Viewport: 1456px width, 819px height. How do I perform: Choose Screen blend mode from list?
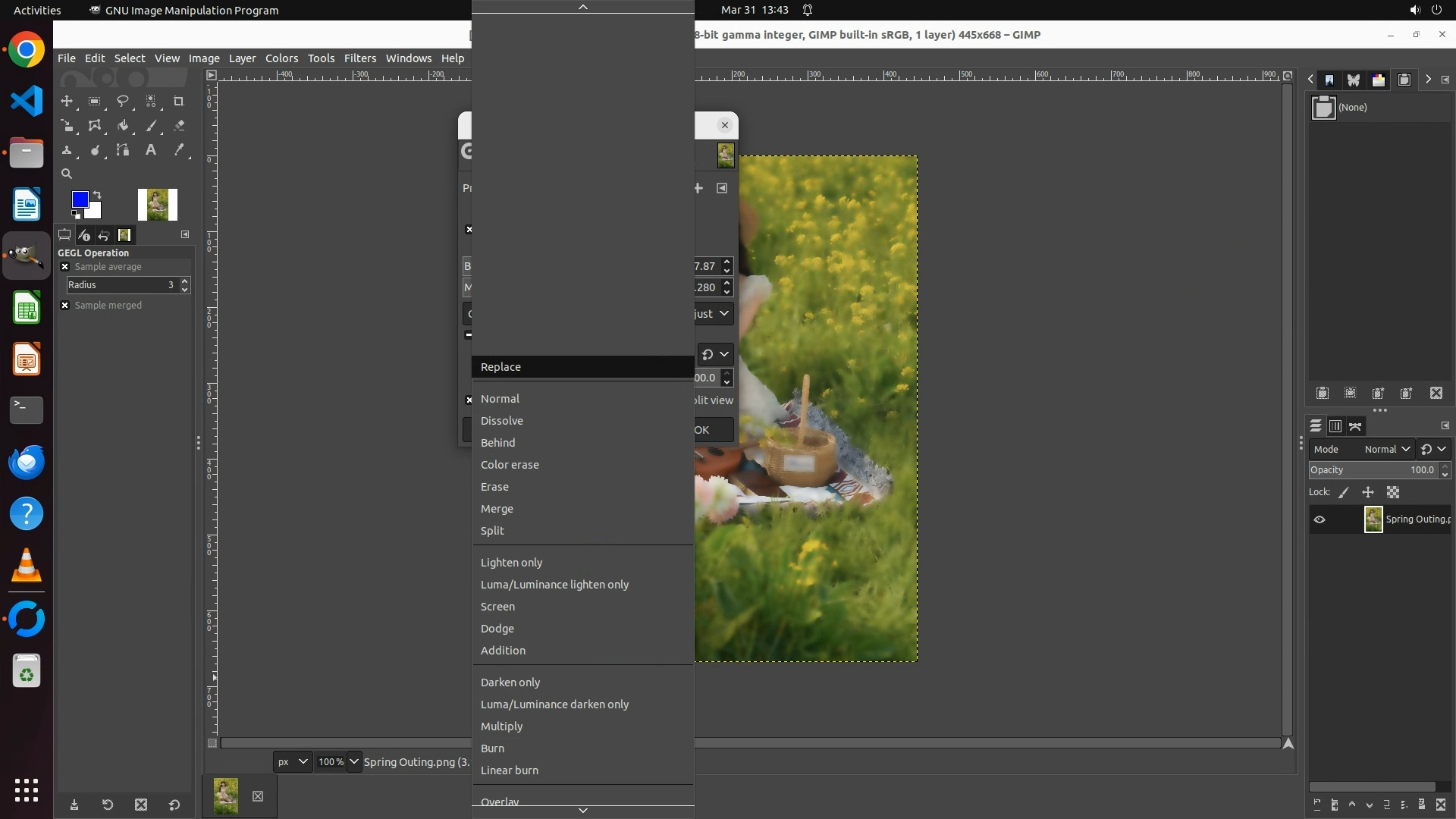coord(497,607)
